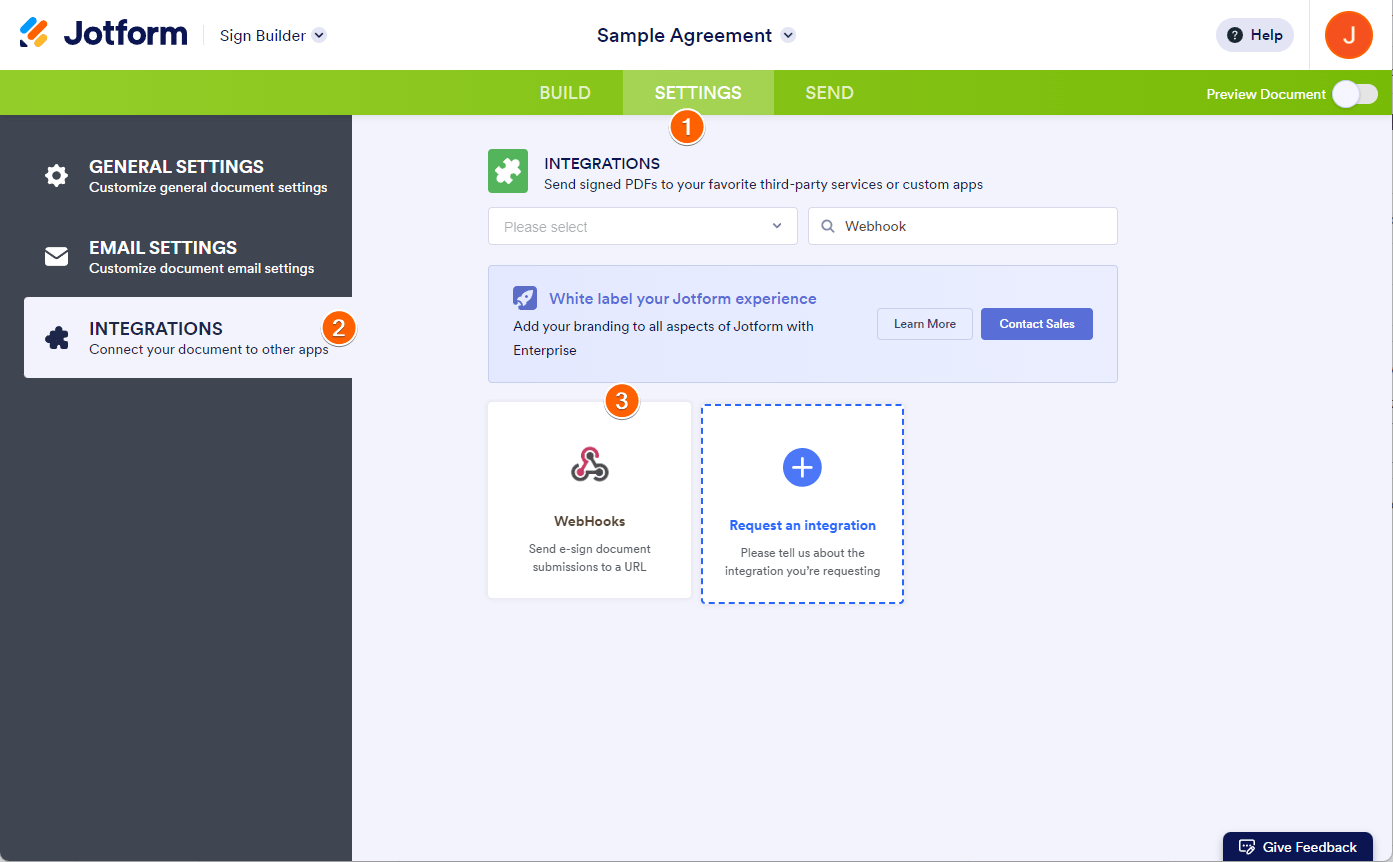Click the blue plus icon to request integration
The height and width of the screenshot is (862, 1393).
[802, 467]
